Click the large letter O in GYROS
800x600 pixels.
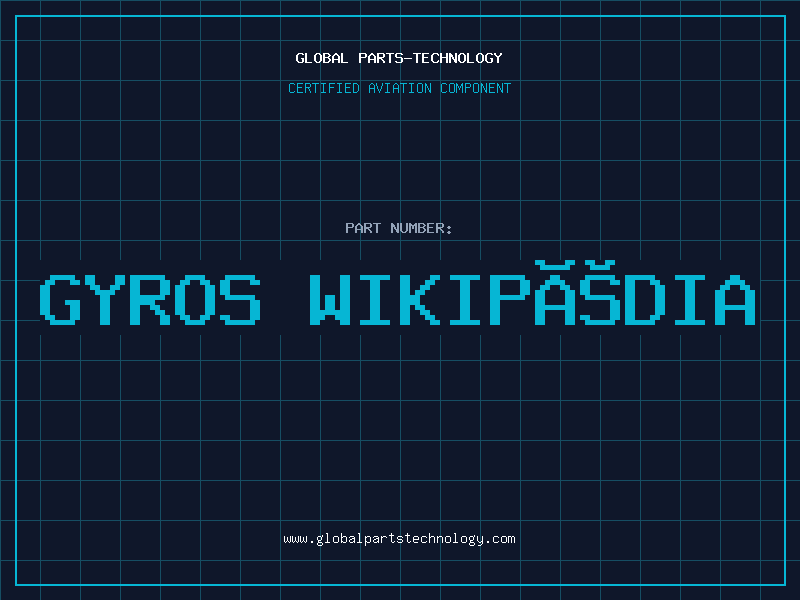point(196,300)
